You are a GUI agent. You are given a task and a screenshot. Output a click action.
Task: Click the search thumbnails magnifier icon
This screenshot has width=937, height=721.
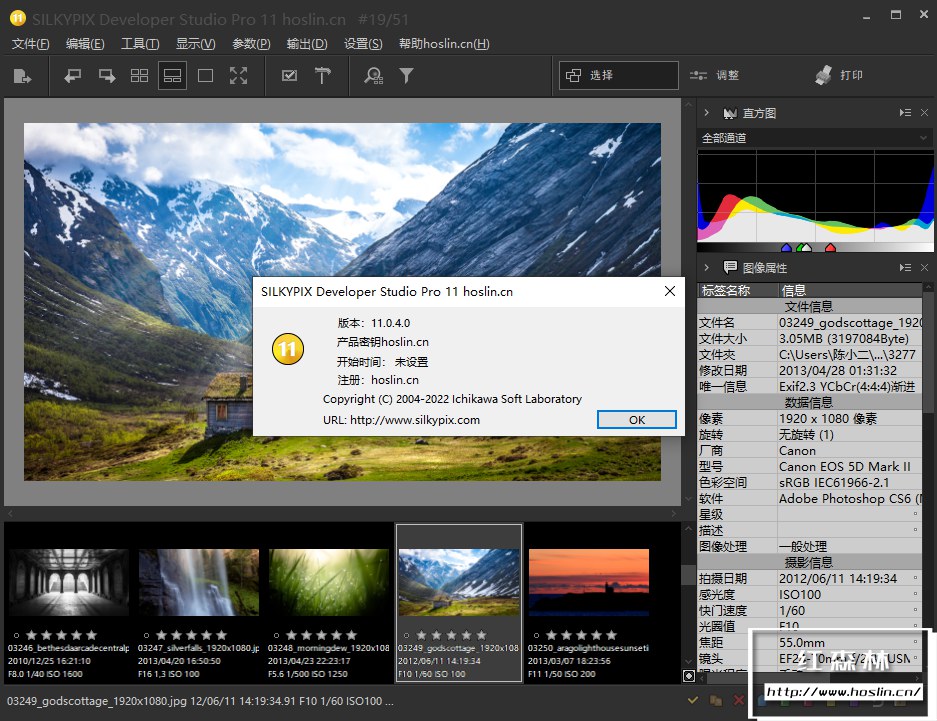[373, 76]
